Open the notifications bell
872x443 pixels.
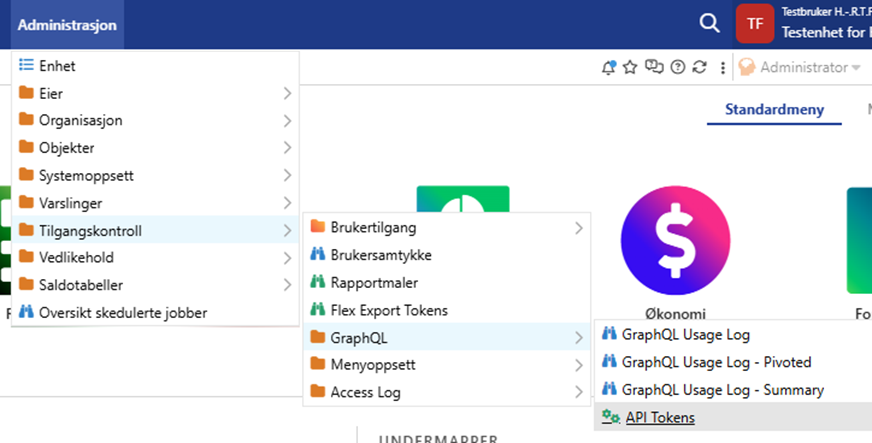click(608, 68)
